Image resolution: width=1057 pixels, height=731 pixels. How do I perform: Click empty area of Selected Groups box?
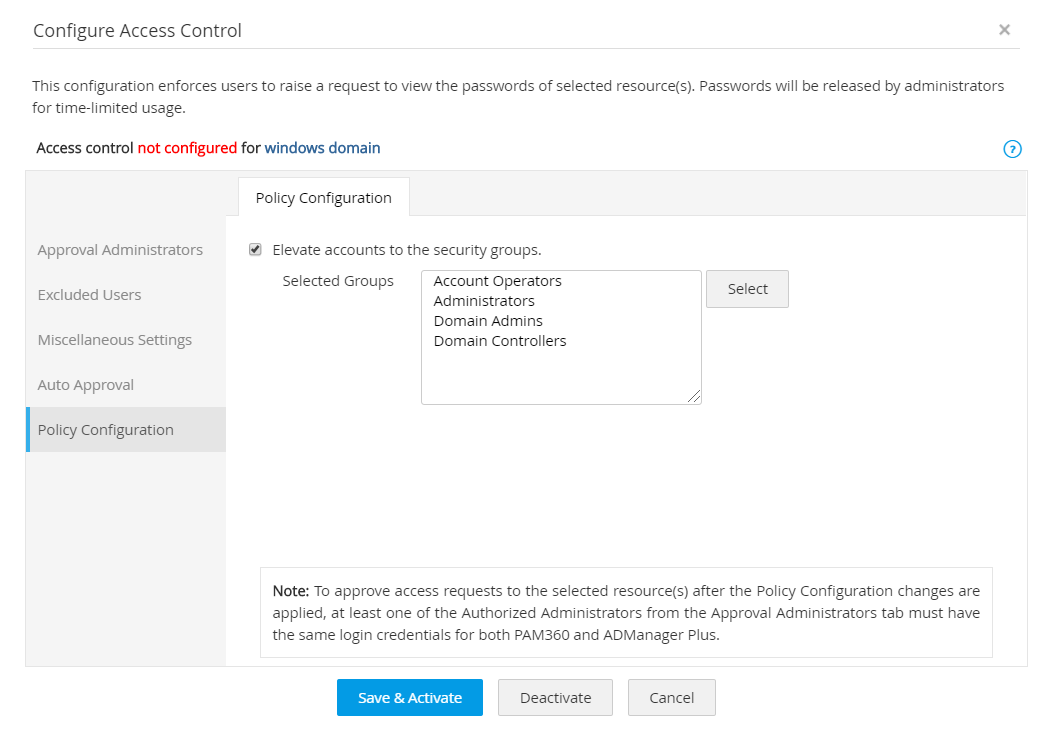(x=560, y=375)
